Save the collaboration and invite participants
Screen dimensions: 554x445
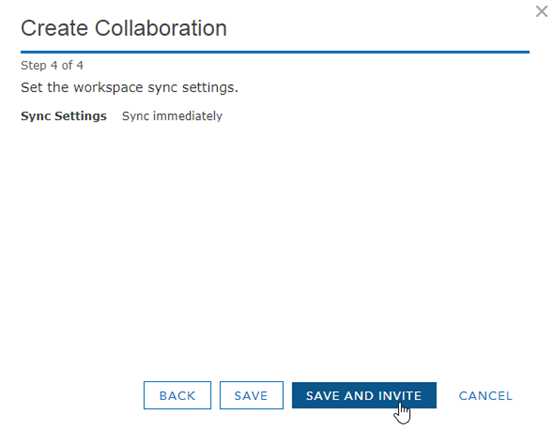[364, 395]
